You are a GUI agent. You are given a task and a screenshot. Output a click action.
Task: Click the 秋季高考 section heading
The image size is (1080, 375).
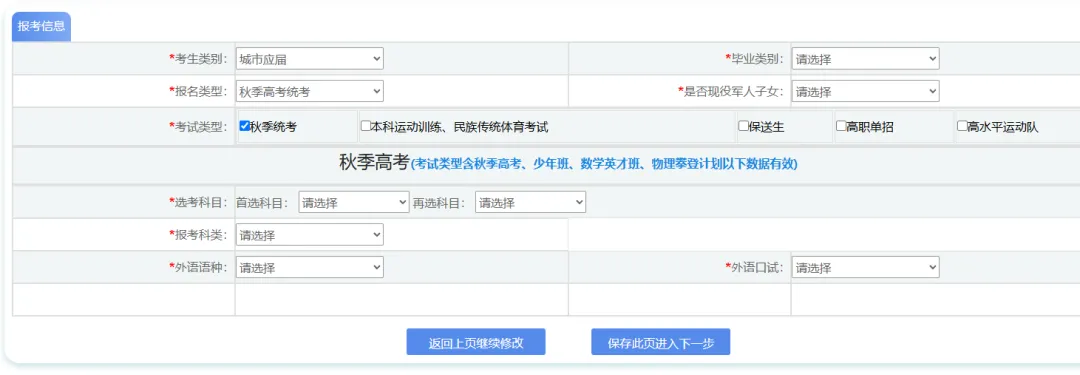(x=374, y=163)
